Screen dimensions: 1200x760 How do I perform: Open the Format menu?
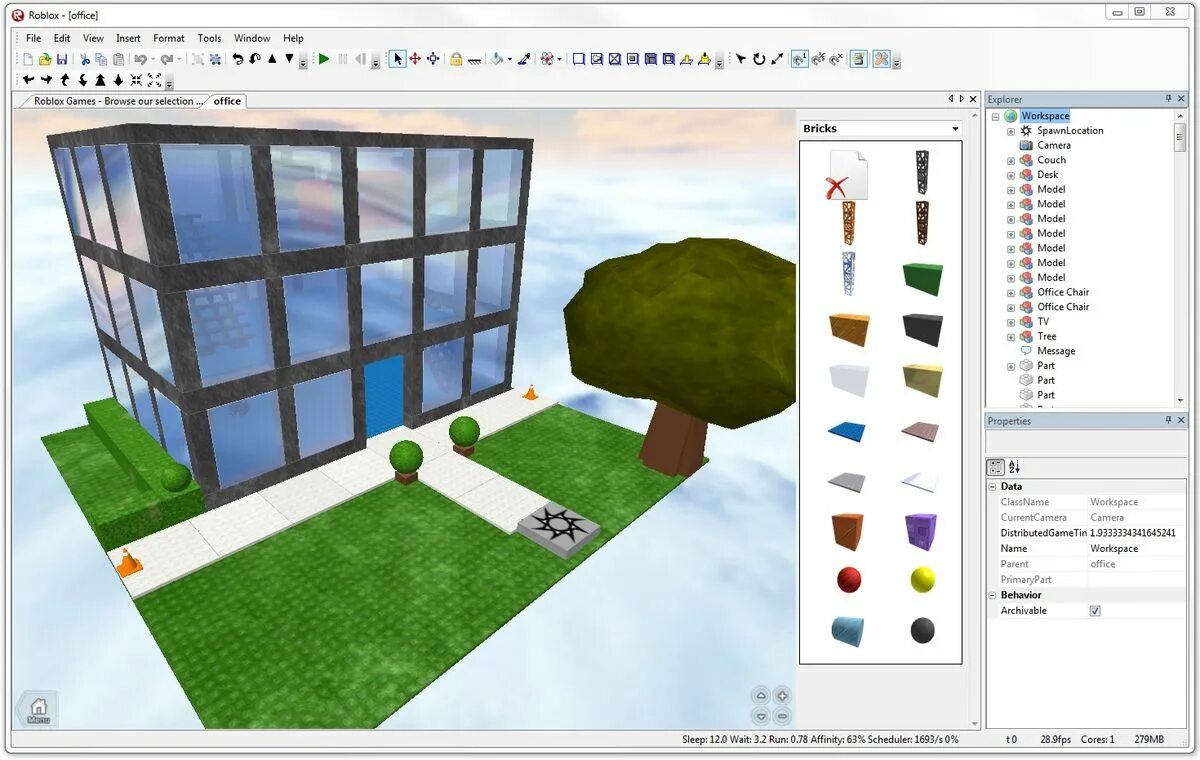coord(169,38)
